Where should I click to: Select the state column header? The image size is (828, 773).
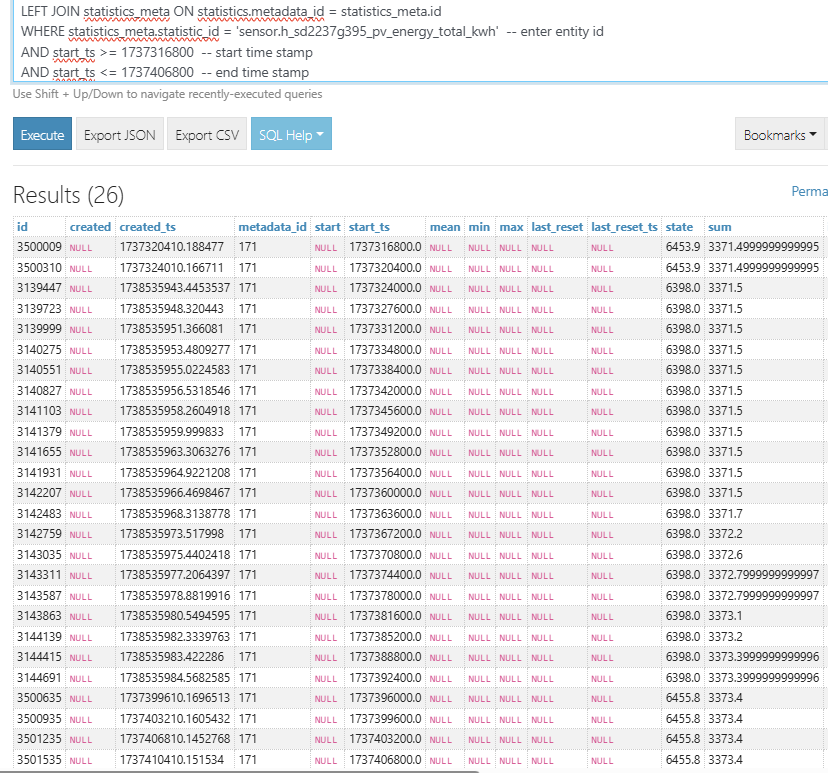coord(679,227)
